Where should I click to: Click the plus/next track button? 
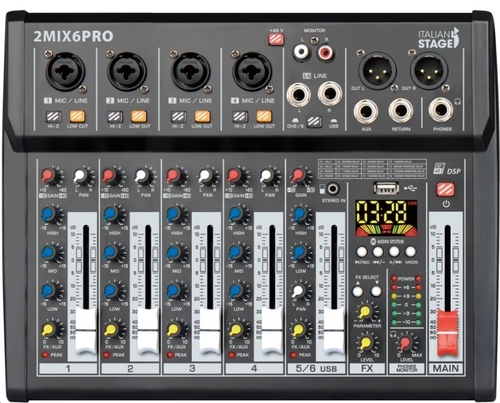click(x=394, y=251)
